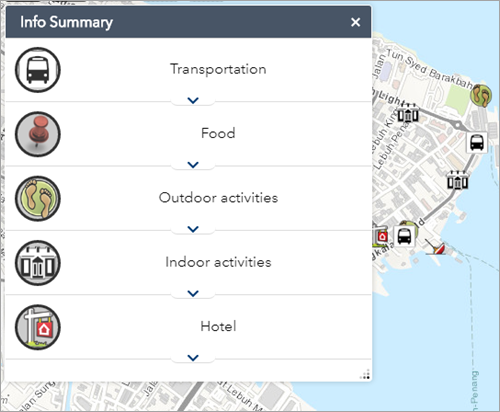Close the Info Summary panel
The image size is (500, 412).
tap(355, 22)
